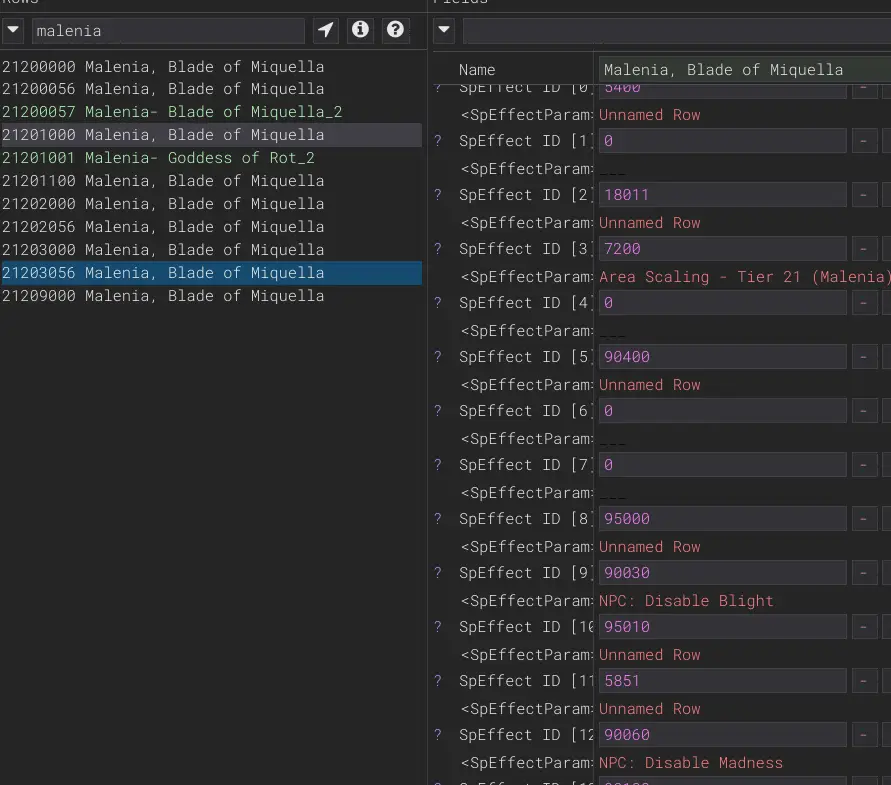Follow Unnamed Row reference under SpEffect ID [2]

(649, 223)
